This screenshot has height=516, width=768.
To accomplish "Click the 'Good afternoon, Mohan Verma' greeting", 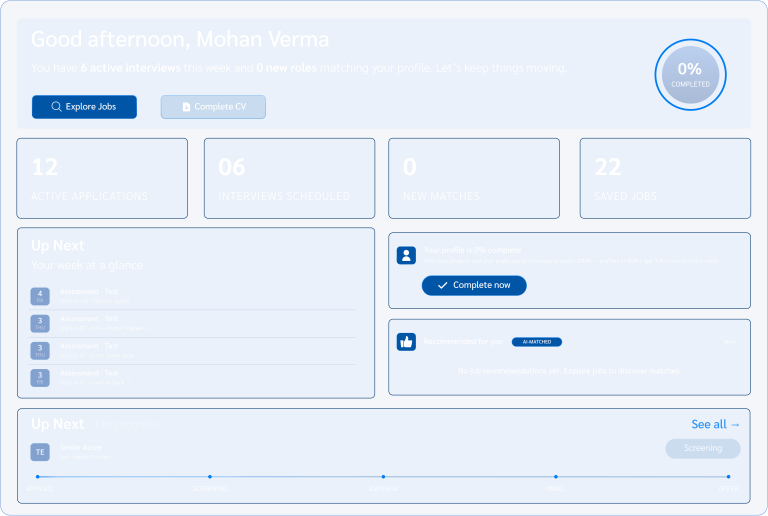I will pos(180,39).
